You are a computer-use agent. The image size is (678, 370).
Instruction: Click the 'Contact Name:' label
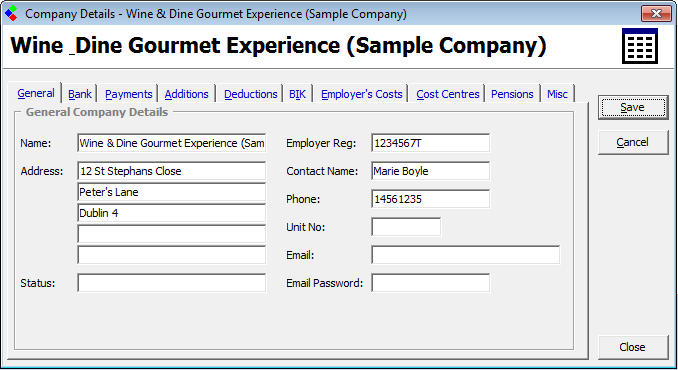pos(322,171)
